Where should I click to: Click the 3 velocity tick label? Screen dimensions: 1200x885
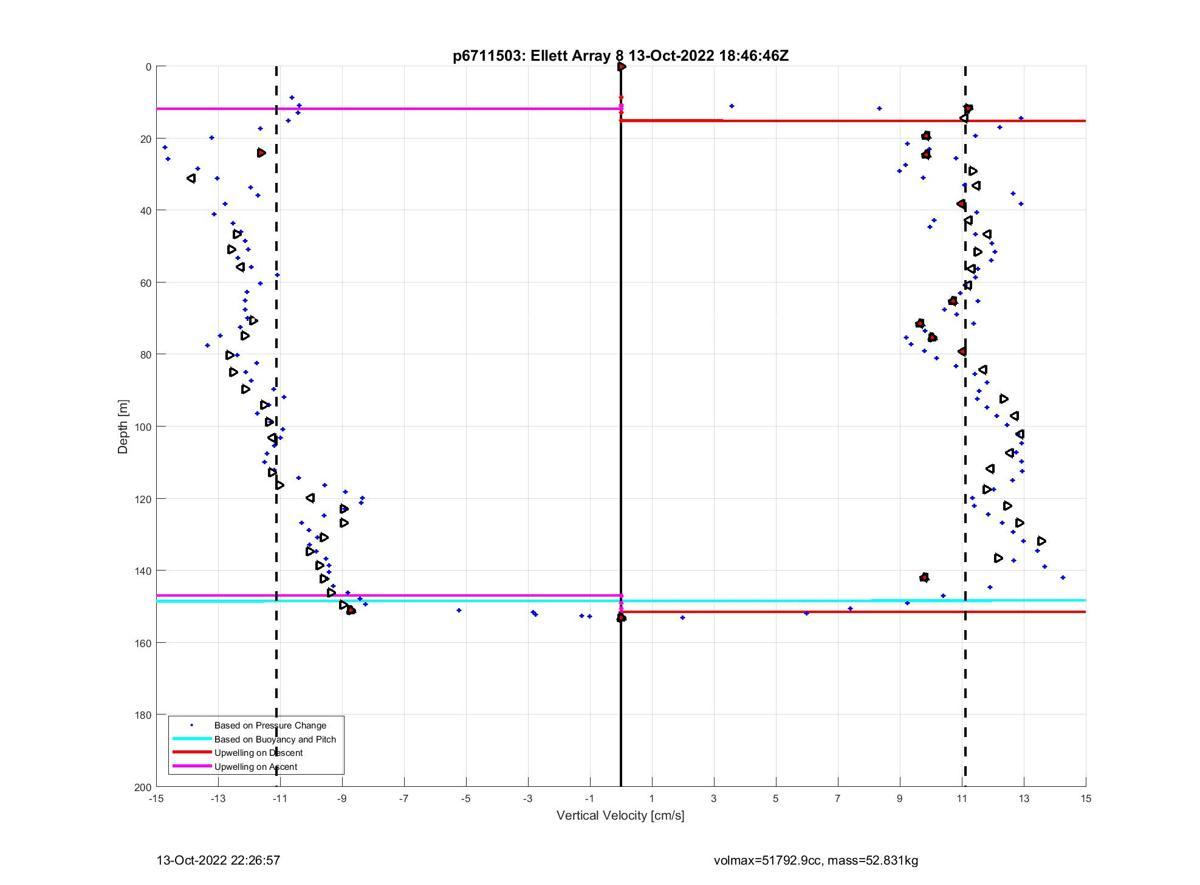point(714,799)
